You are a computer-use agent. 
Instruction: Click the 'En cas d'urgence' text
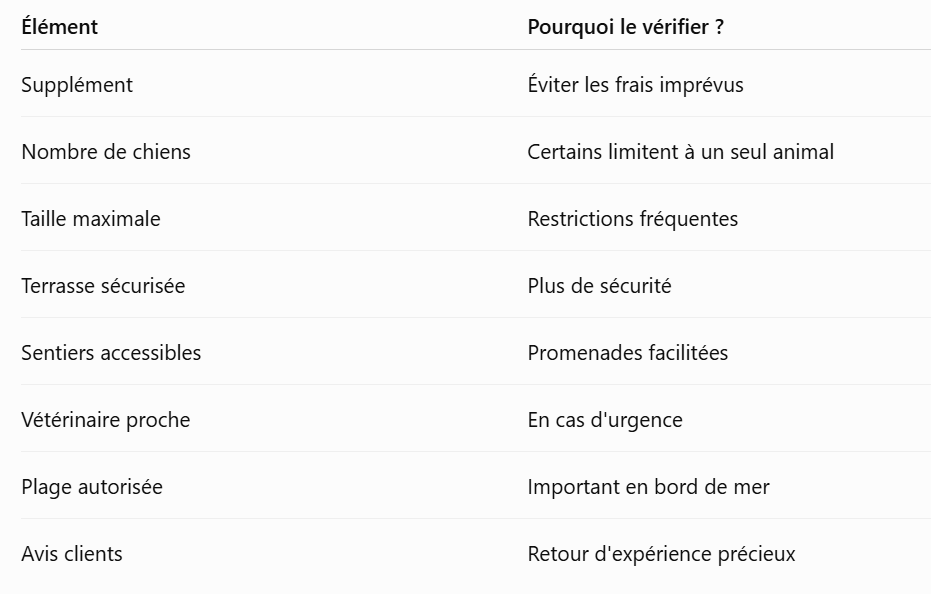[x=604, y=421]
